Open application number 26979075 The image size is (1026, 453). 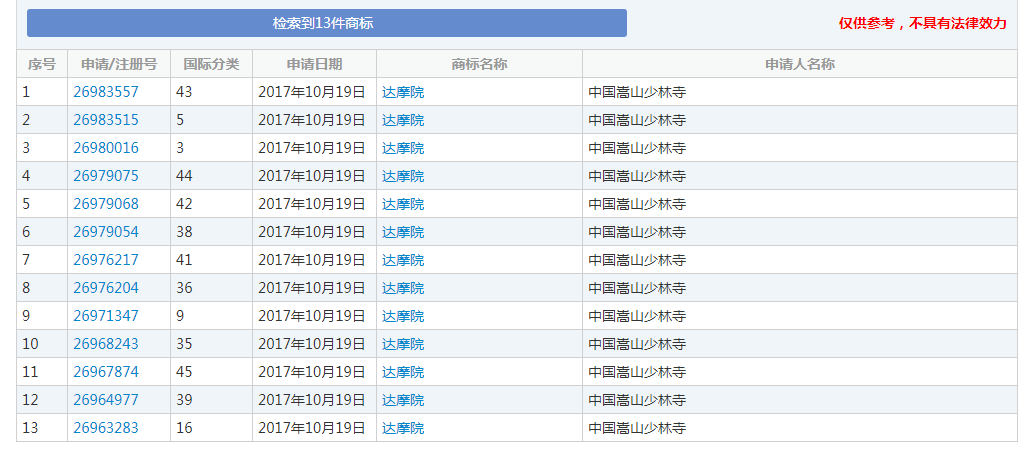point(106,176)
